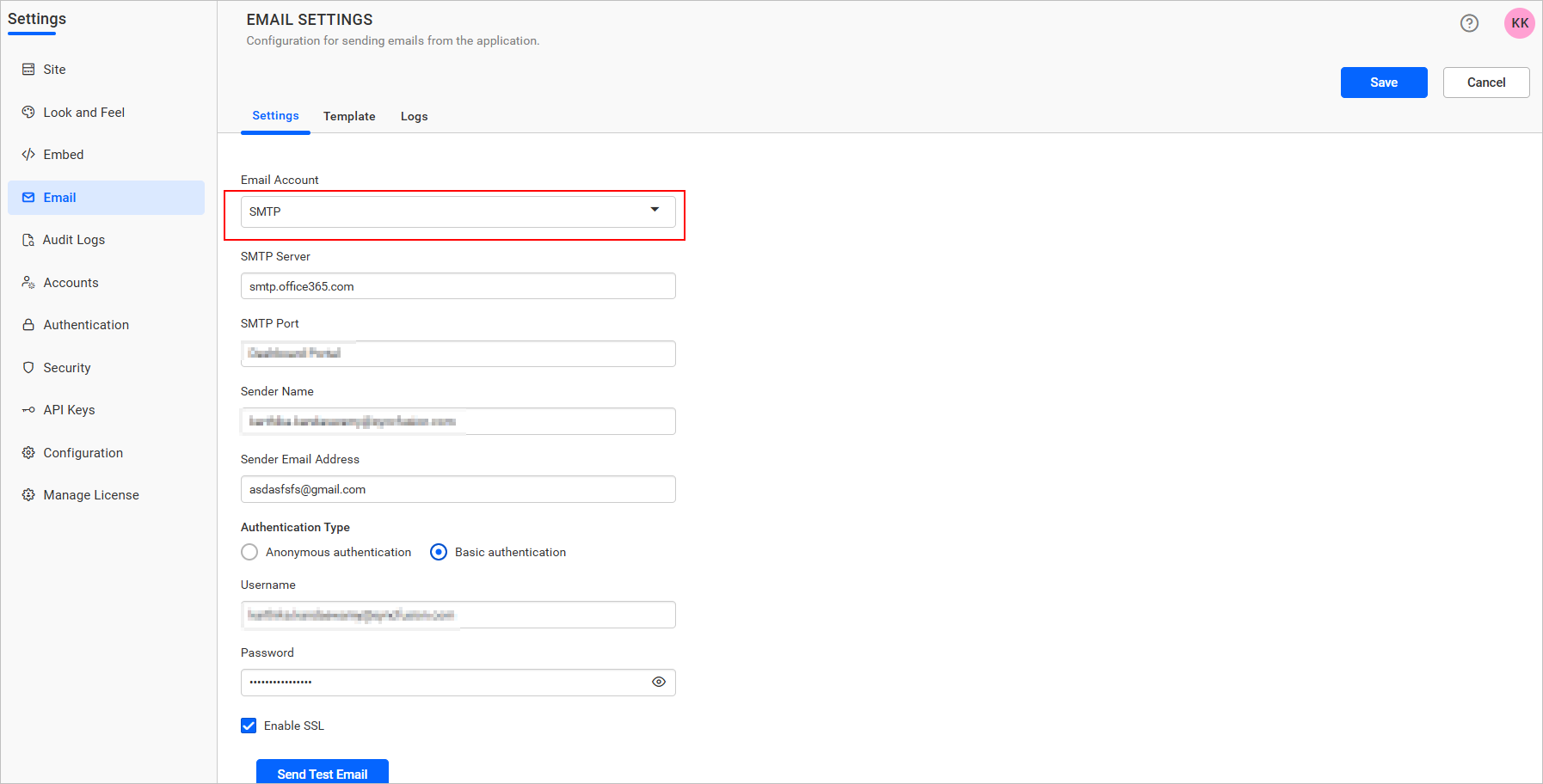Click the help question mark icon
The width and height of the screenshot is (1543, 784).
click(1469, 23)
